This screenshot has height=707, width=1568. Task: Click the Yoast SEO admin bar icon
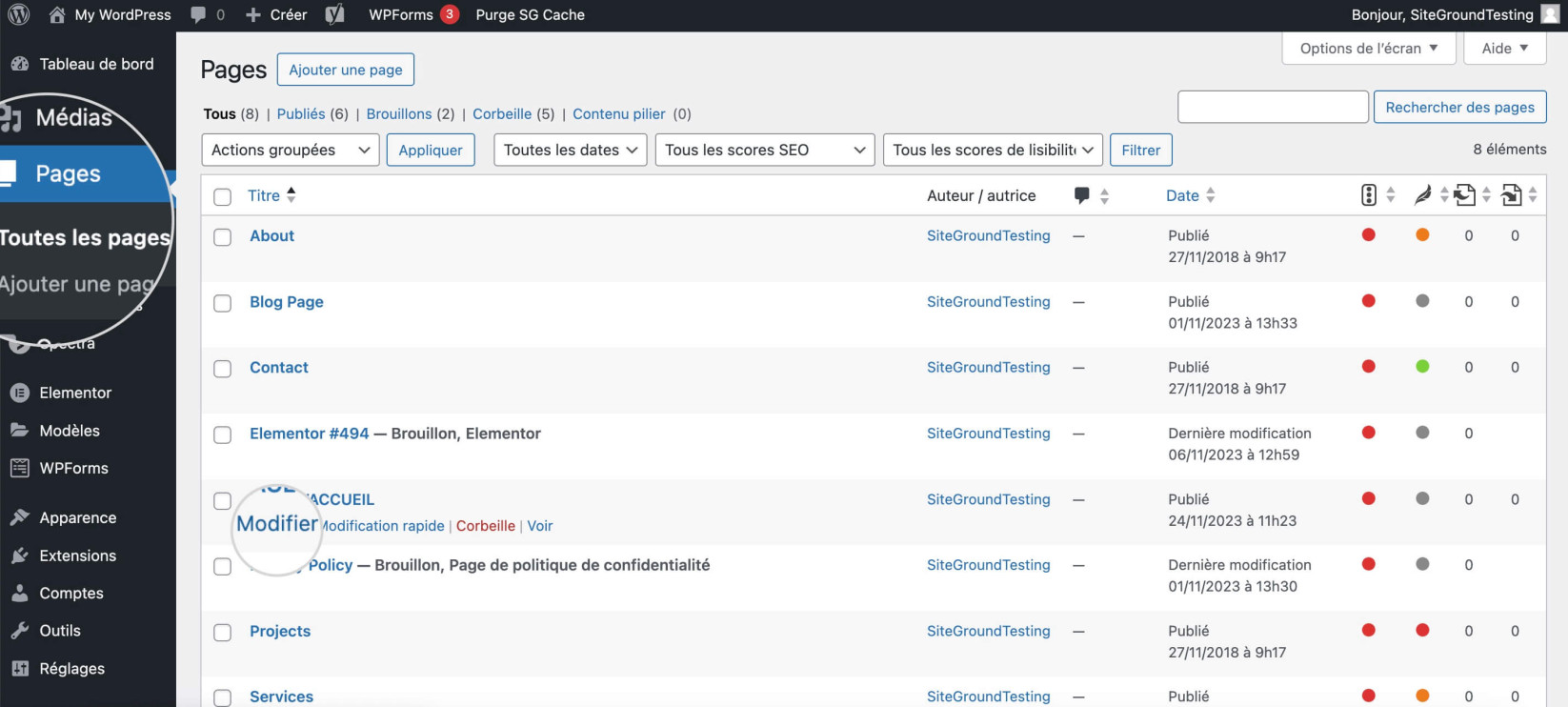click(x=334, y=14)
